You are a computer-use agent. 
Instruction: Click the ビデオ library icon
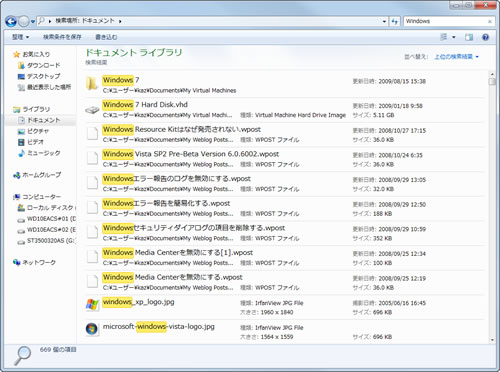21,142
